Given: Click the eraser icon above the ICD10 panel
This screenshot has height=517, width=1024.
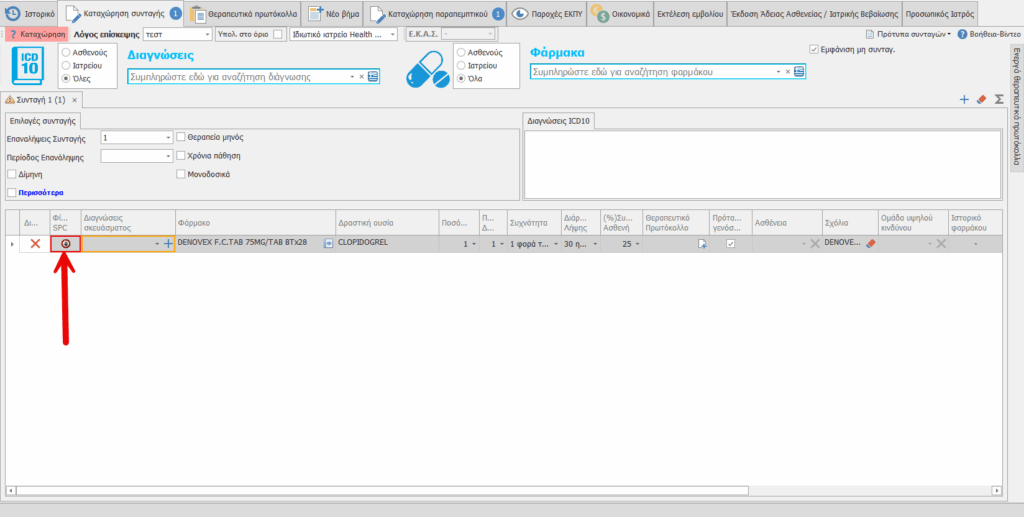Looking at the screenshot, I should click(x=980, y=100).
